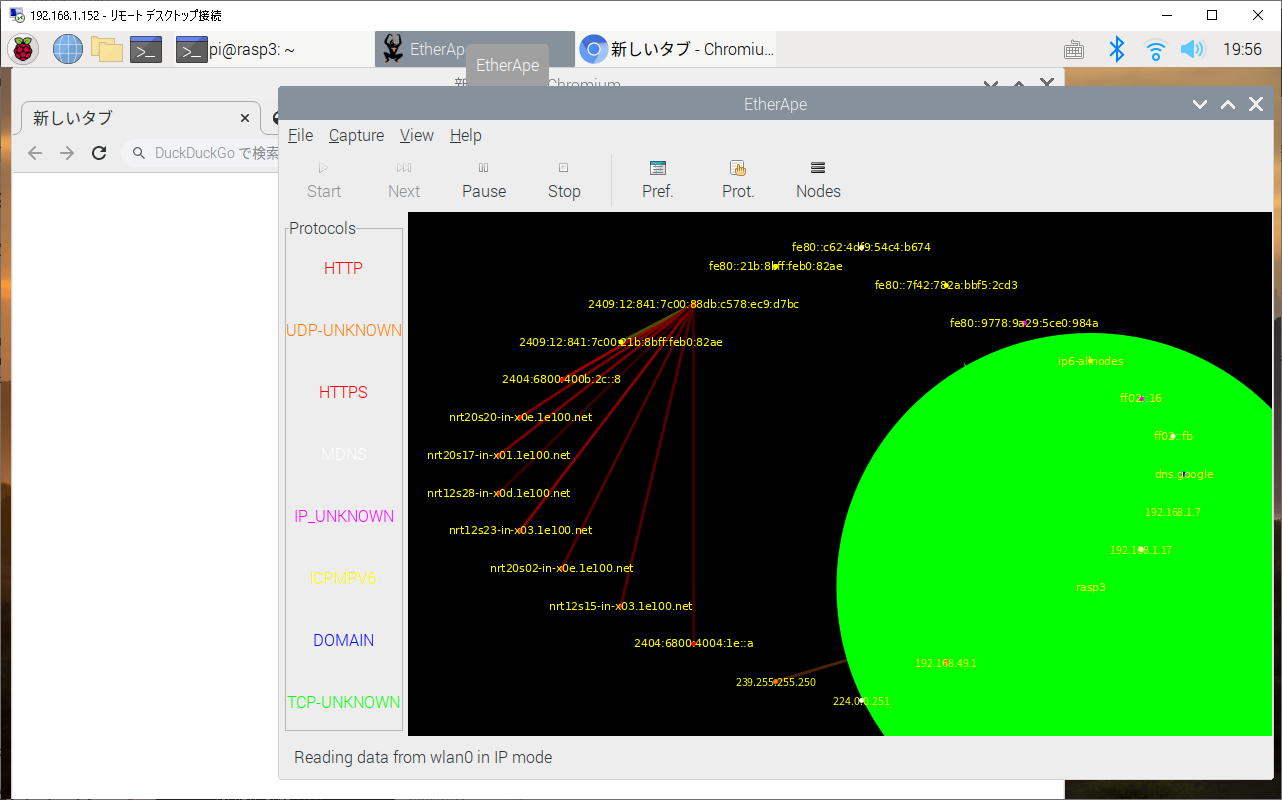Pause the capture with the Pause icon

pyautogui.click(x=483, y=180)
